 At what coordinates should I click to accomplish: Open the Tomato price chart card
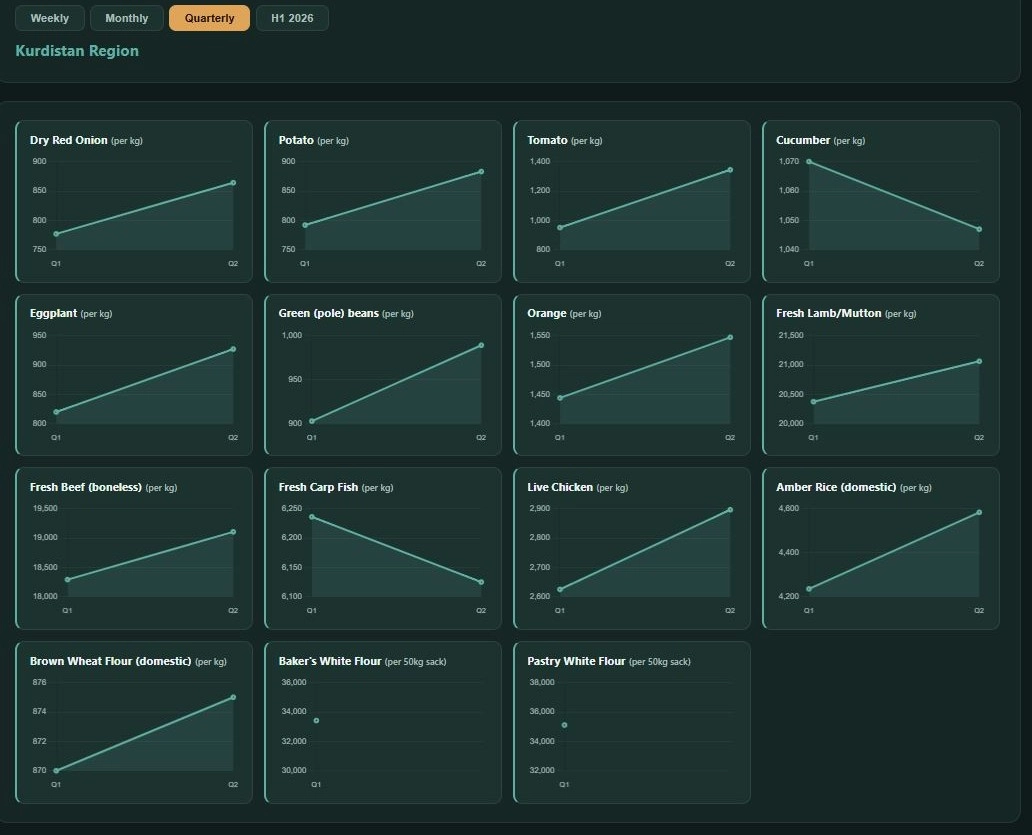pos(632,201)
